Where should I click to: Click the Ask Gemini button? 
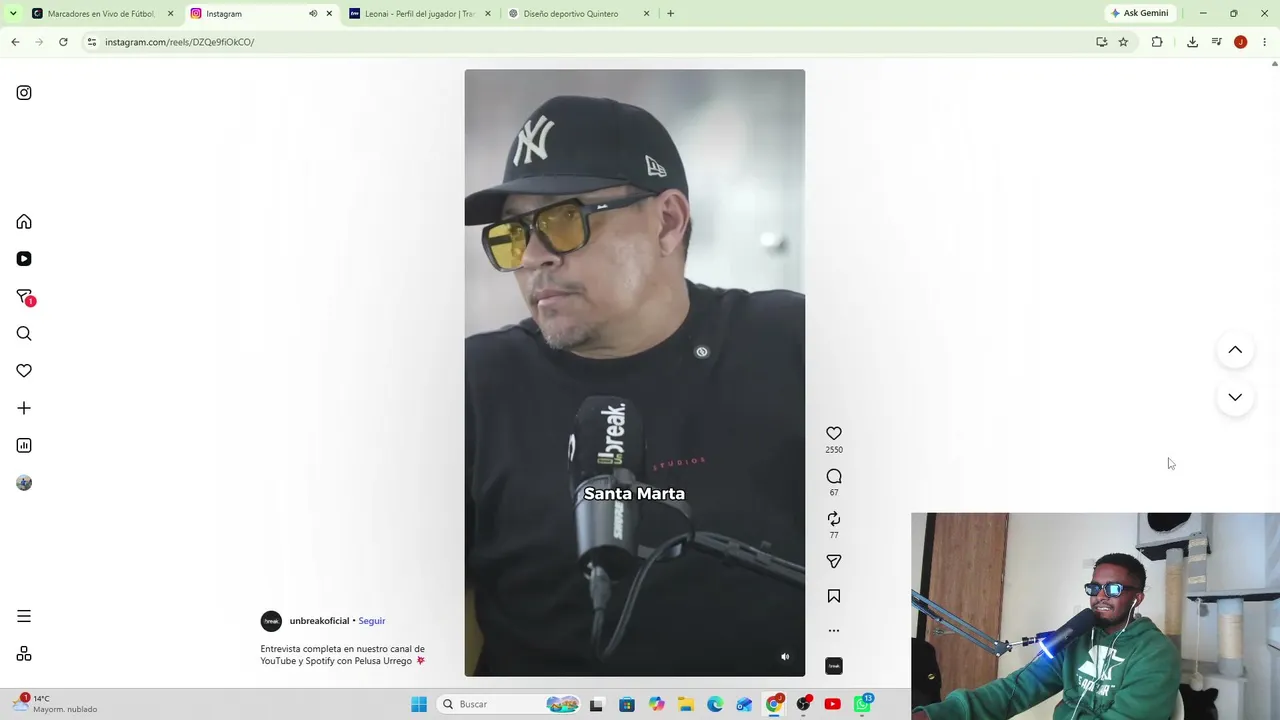[1140, 13]
